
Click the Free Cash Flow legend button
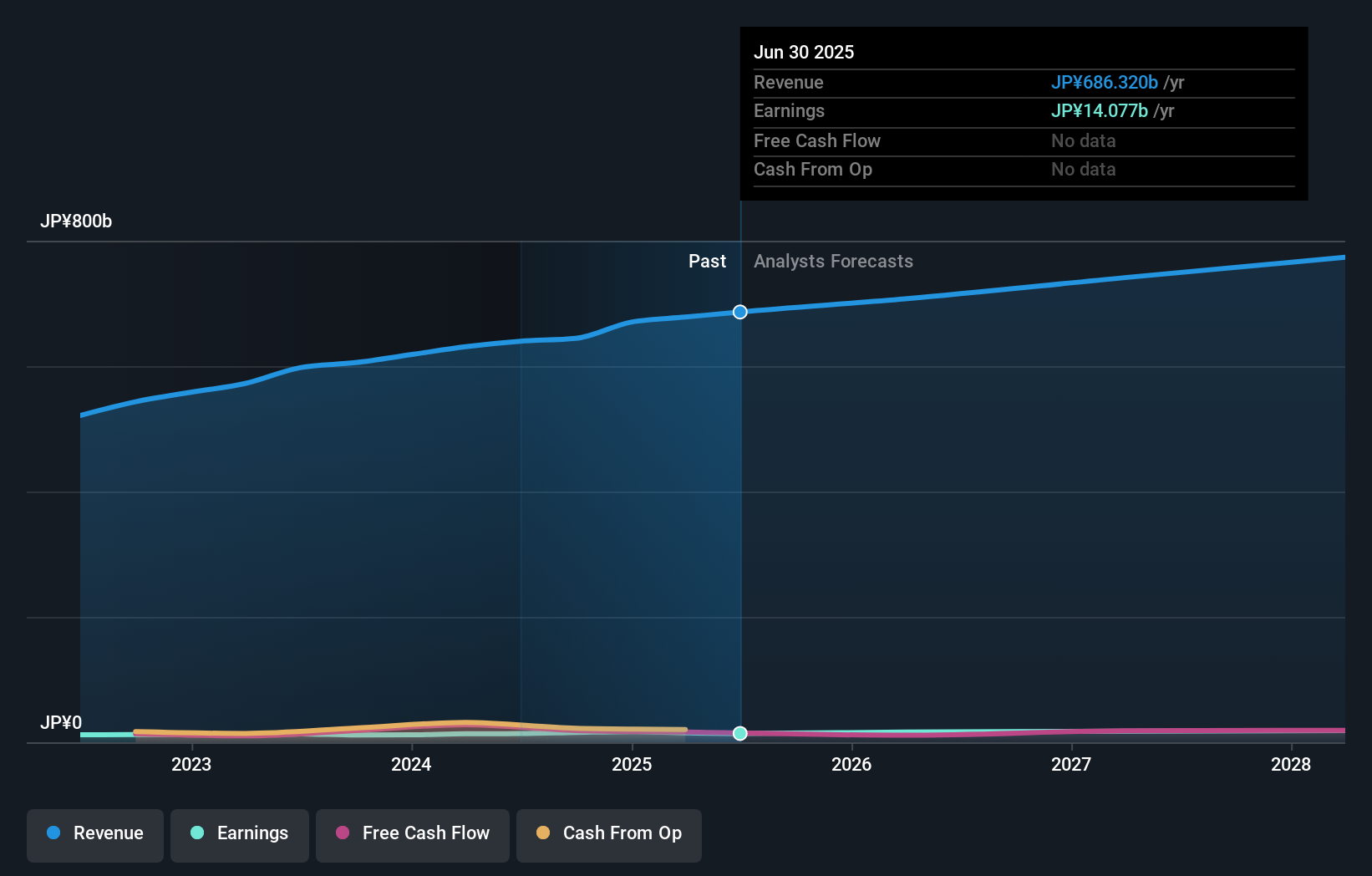pos(412,833)
